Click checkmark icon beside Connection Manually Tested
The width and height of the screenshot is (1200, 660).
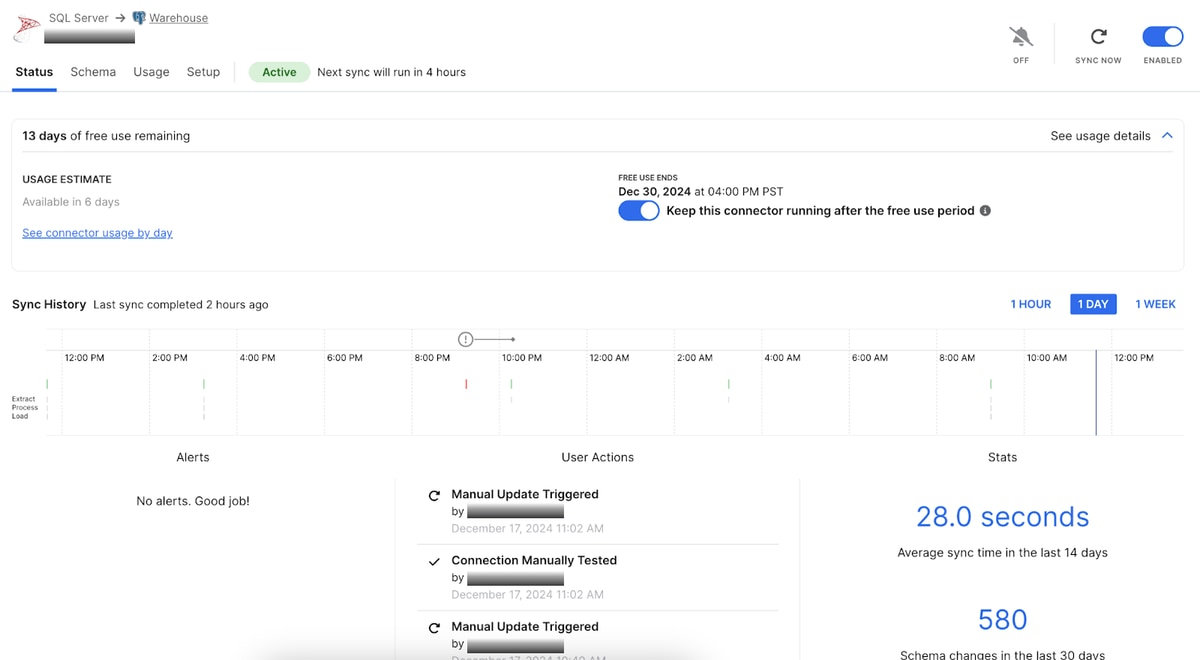pos(434,562)
